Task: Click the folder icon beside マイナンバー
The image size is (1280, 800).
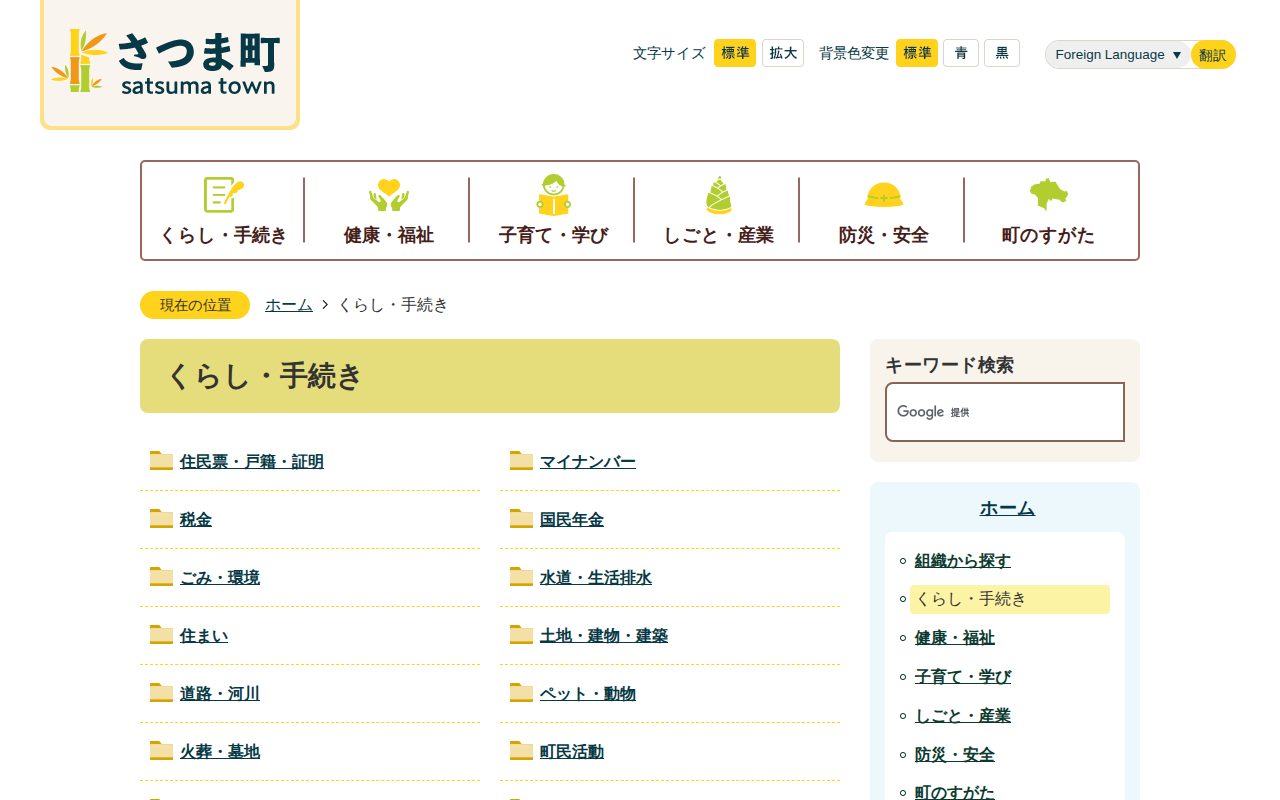Action: tap(522, 460)
